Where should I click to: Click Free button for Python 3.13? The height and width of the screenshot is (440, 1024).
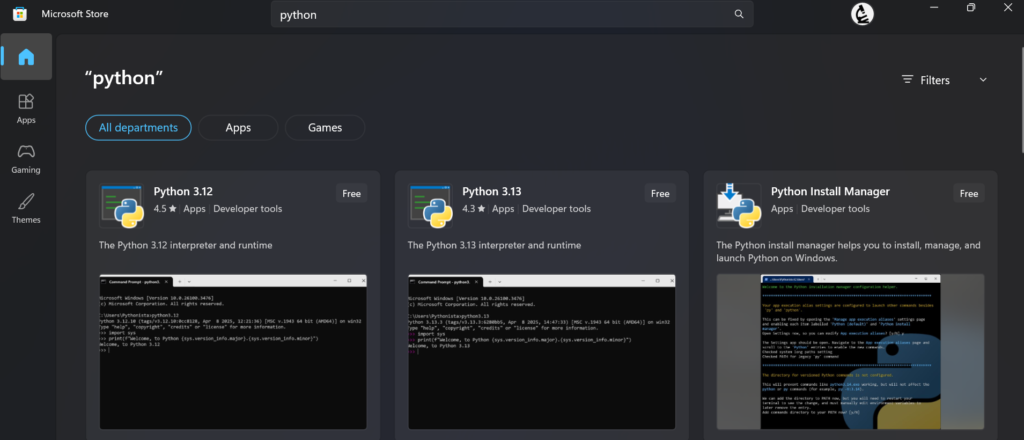[x=660, y=193]
